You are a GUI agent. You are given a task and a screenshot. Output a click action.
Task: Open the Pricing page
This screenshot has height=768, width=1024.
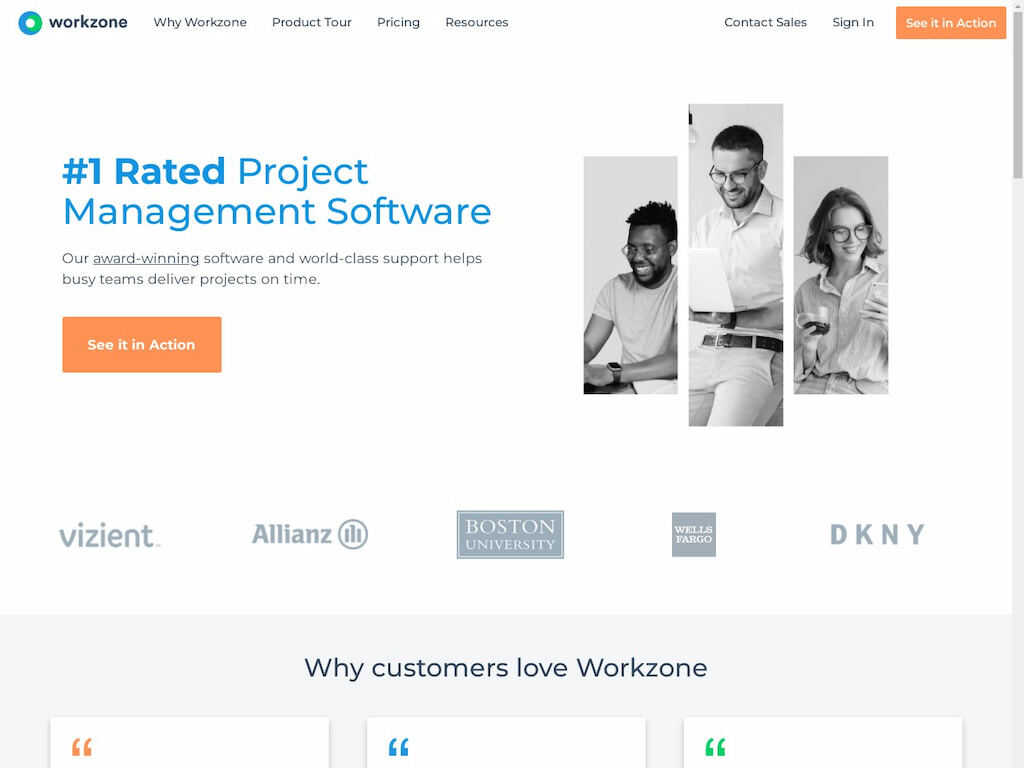398,22
